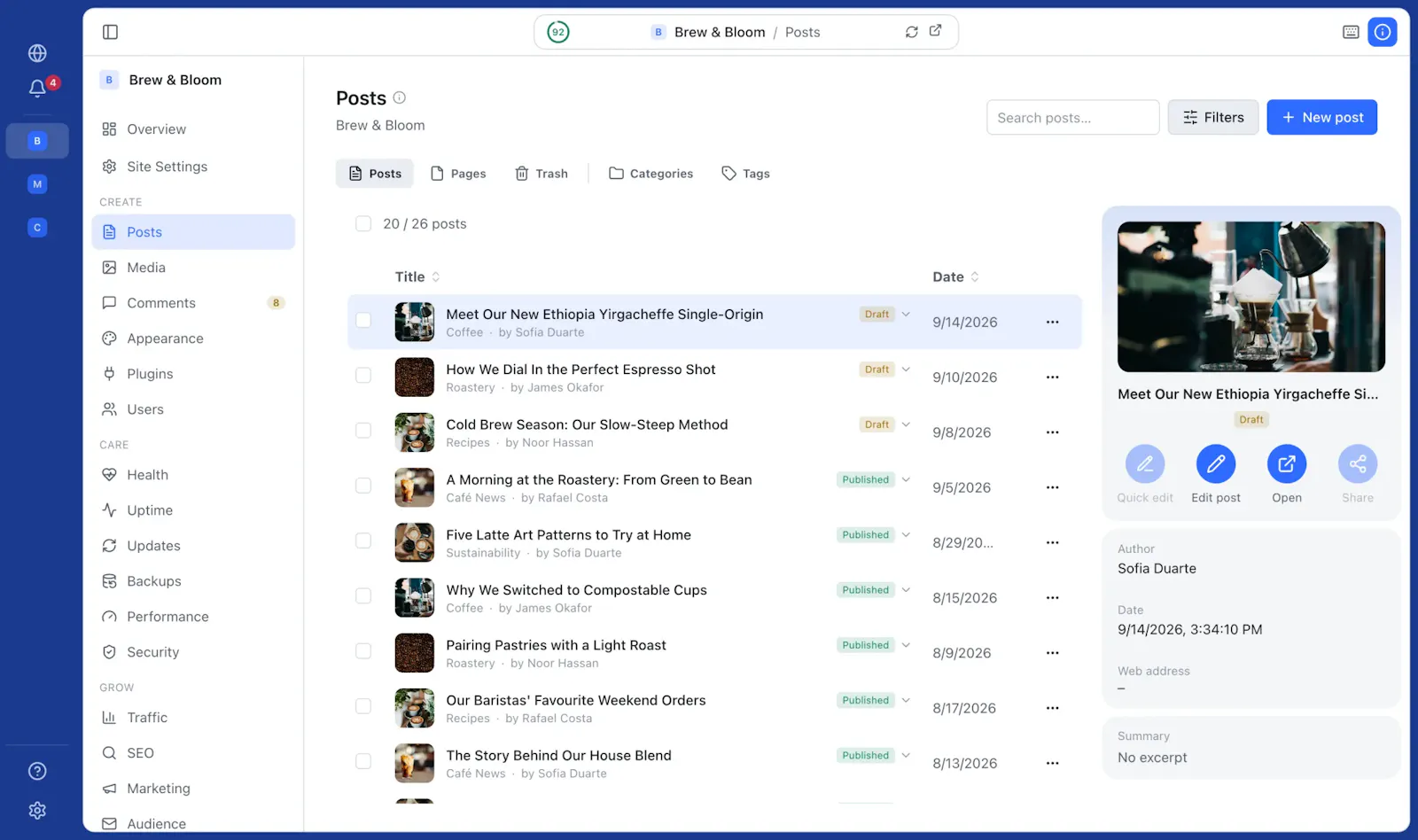Open more actions for Compostable Cups post
This screenshot has width=1418, height=840.
click(1052, 598)
